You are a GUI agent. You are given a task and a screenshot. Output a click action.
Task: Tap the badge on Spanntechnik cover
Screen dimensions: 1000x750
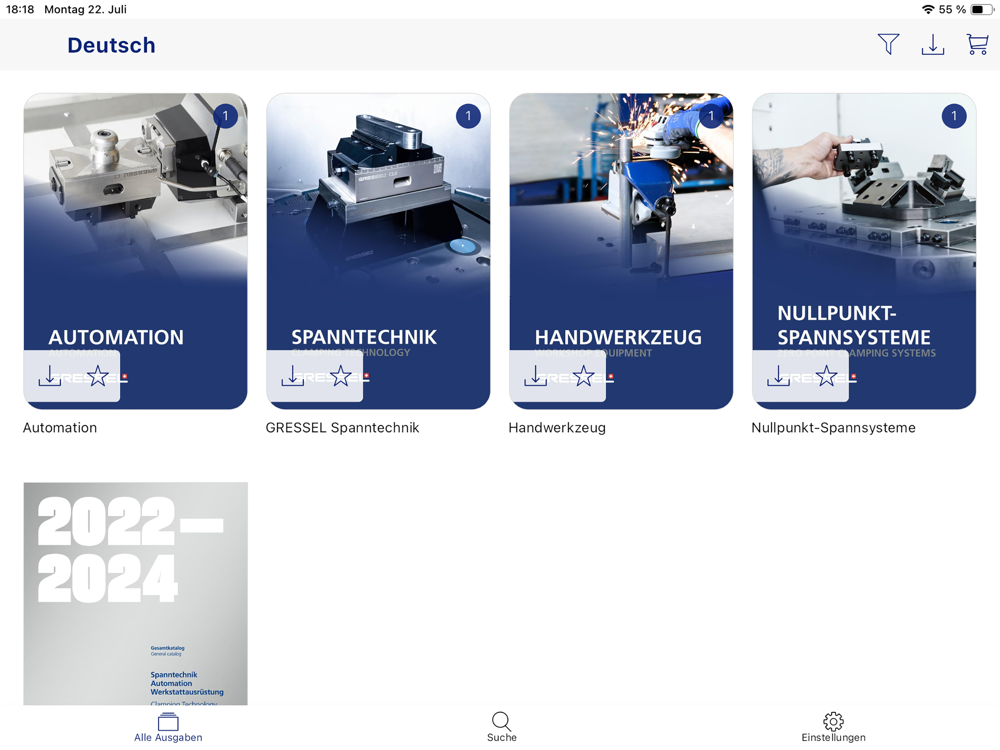pos(468,116)
